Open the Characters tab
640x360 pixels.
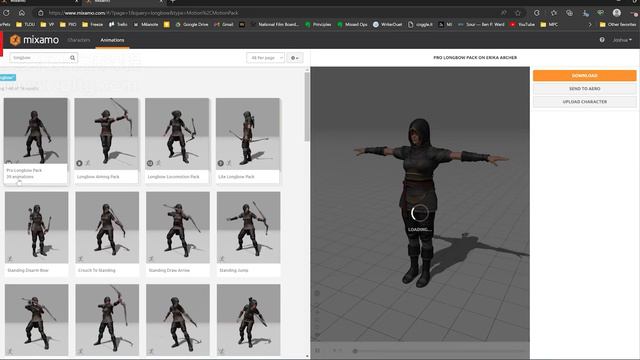click(79, 40)
